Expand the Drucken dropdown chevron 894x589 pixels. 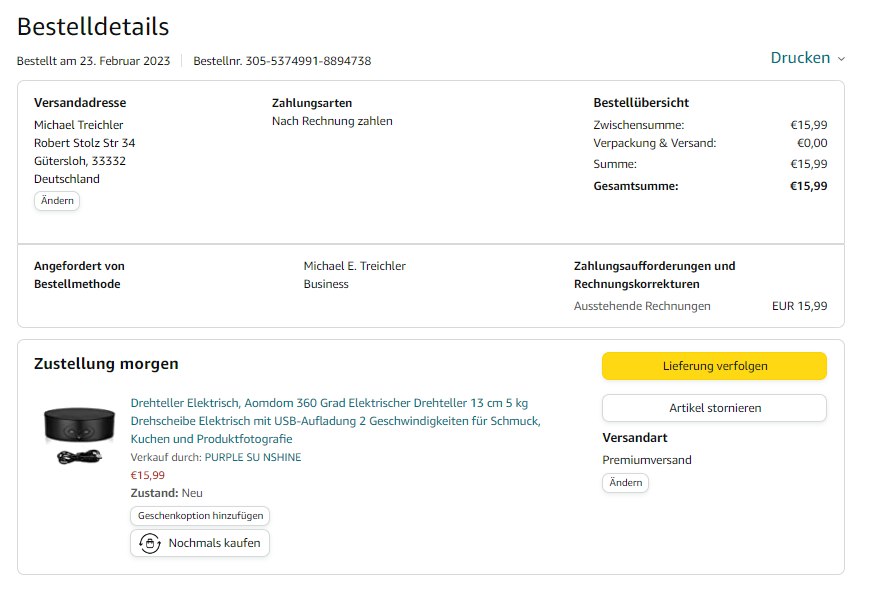tap(841, 59)
